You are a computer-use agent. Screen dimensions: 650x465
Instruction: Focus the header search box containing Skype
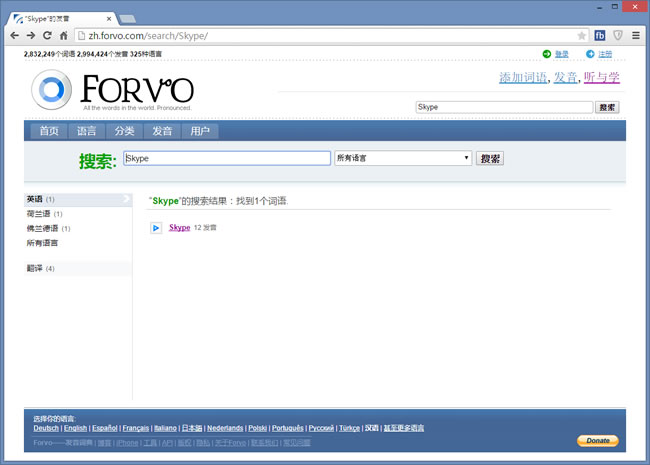[504, 107]
